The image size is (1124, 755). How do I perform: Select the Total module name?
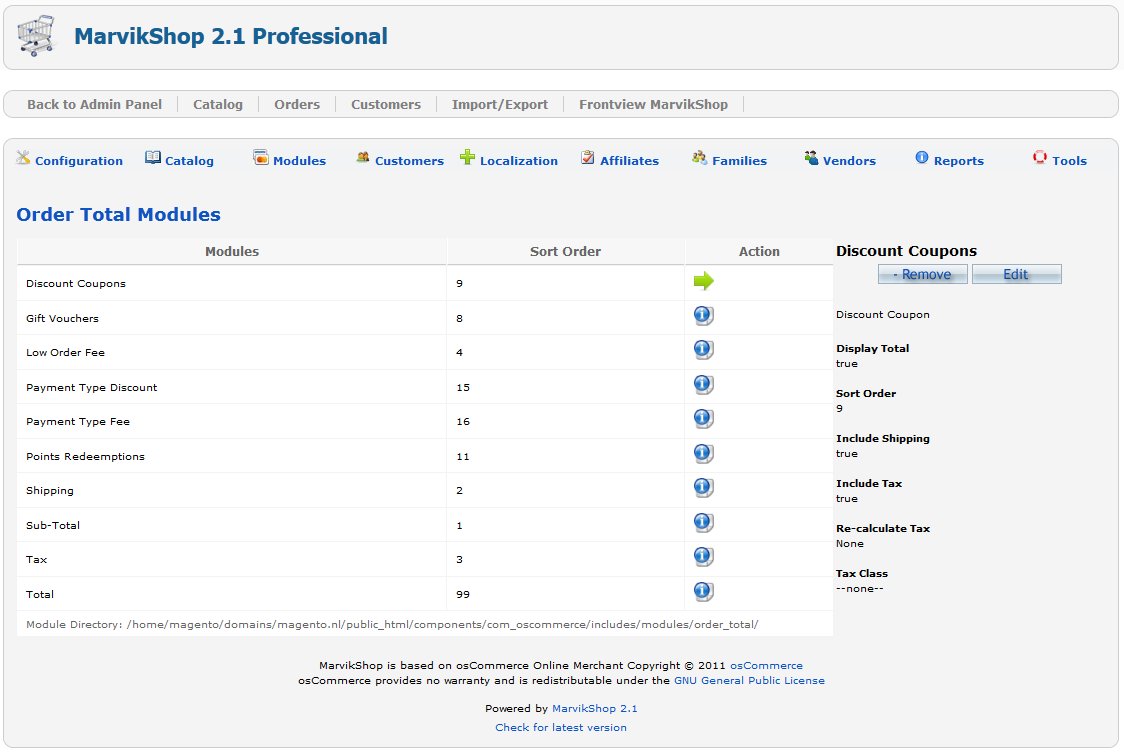(x=39, y=594)
